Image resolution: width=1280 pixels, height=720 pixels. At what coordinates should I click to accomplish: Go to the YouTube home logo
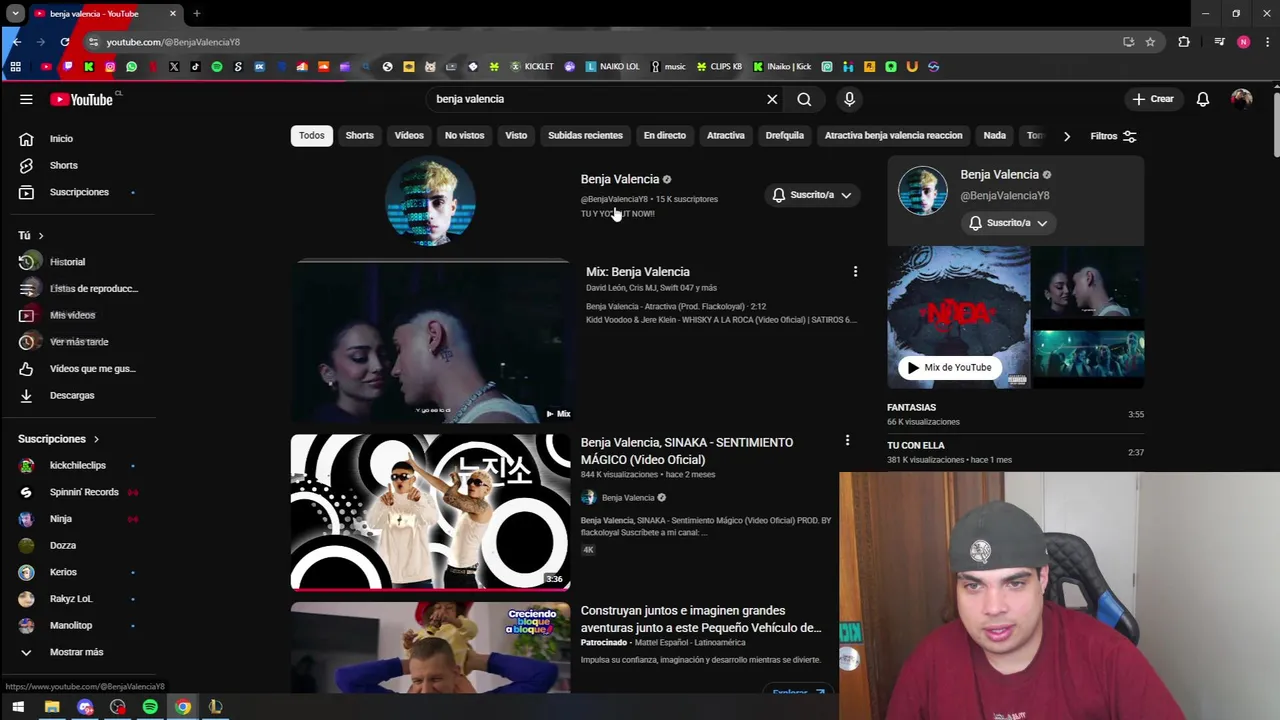tap(82, 99)
